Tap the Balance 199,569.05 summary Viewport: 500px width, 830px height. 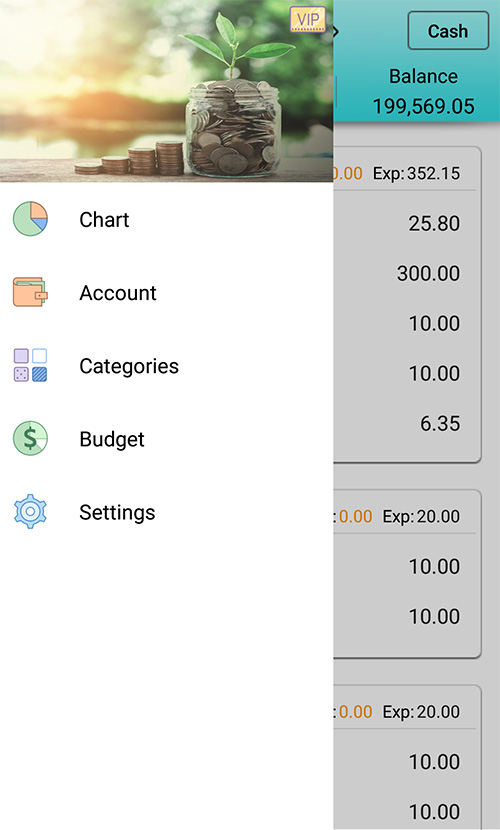pos(423,92)
